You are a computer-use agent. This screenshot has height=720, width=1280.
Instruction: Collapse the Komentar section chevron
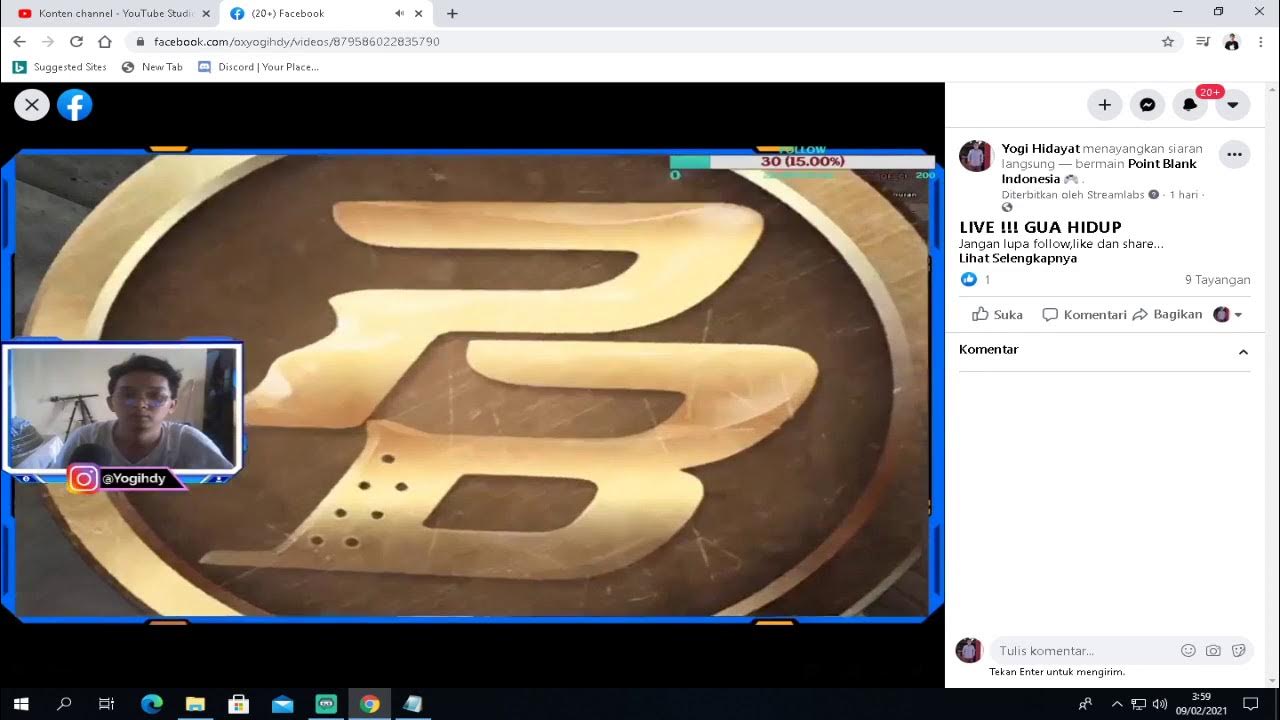tap(1243, 352)
